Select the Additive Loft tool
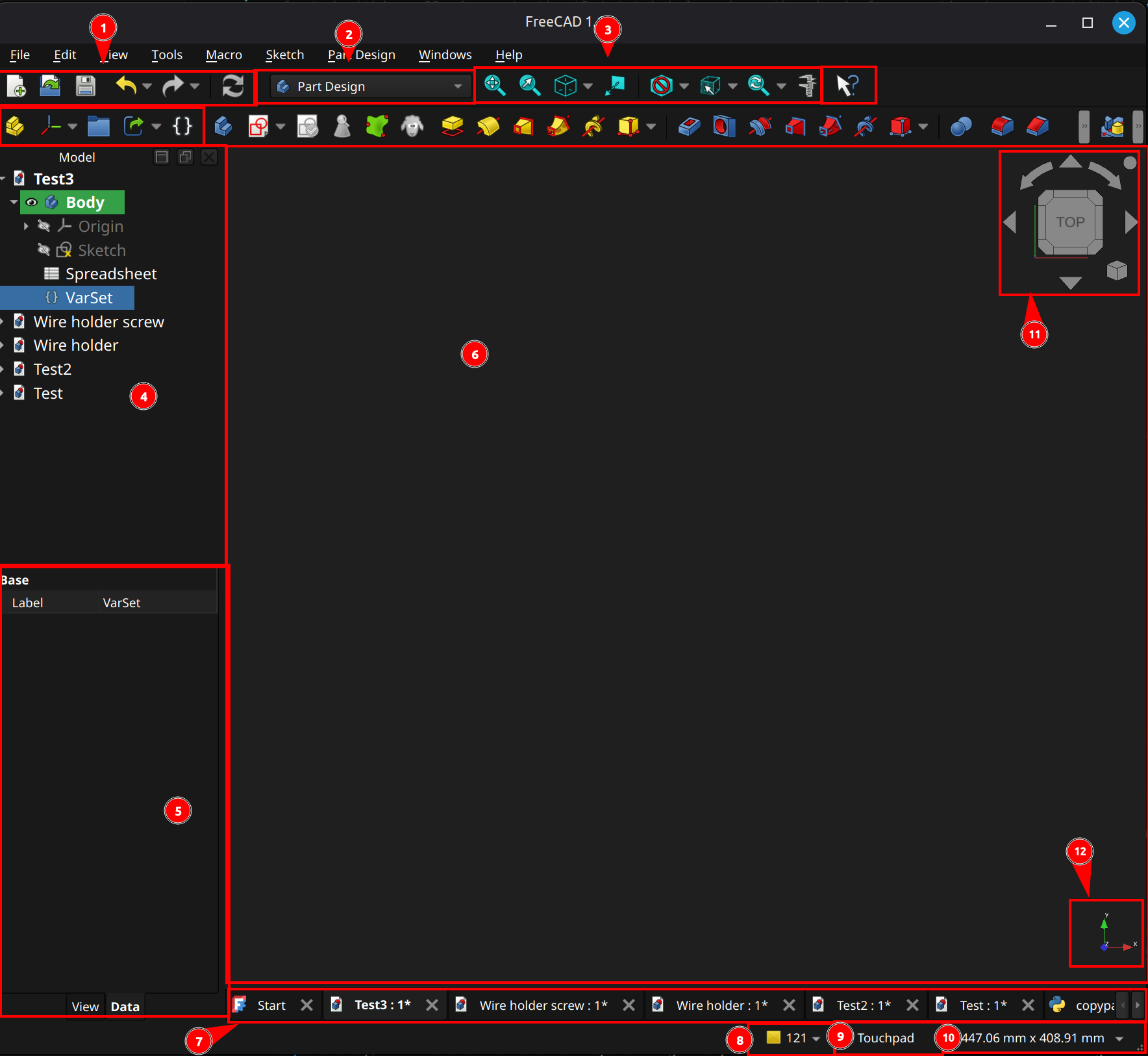Viewport: 1148px width, 1056px height. click(x=523, y=126)
